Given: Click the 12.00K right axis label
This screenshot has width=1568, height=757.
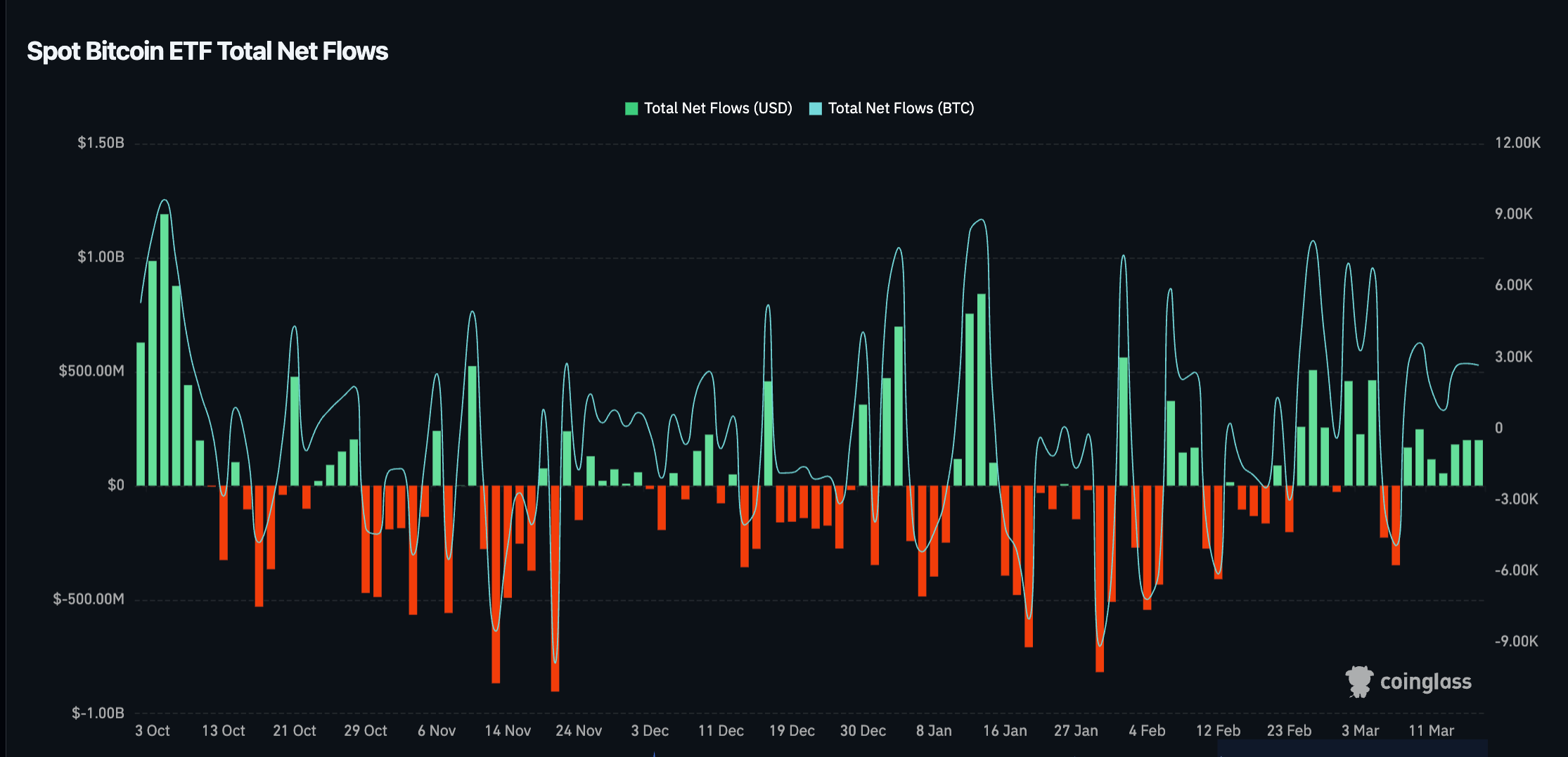Looking at the screenshot, I should [x=1517, y=143].
